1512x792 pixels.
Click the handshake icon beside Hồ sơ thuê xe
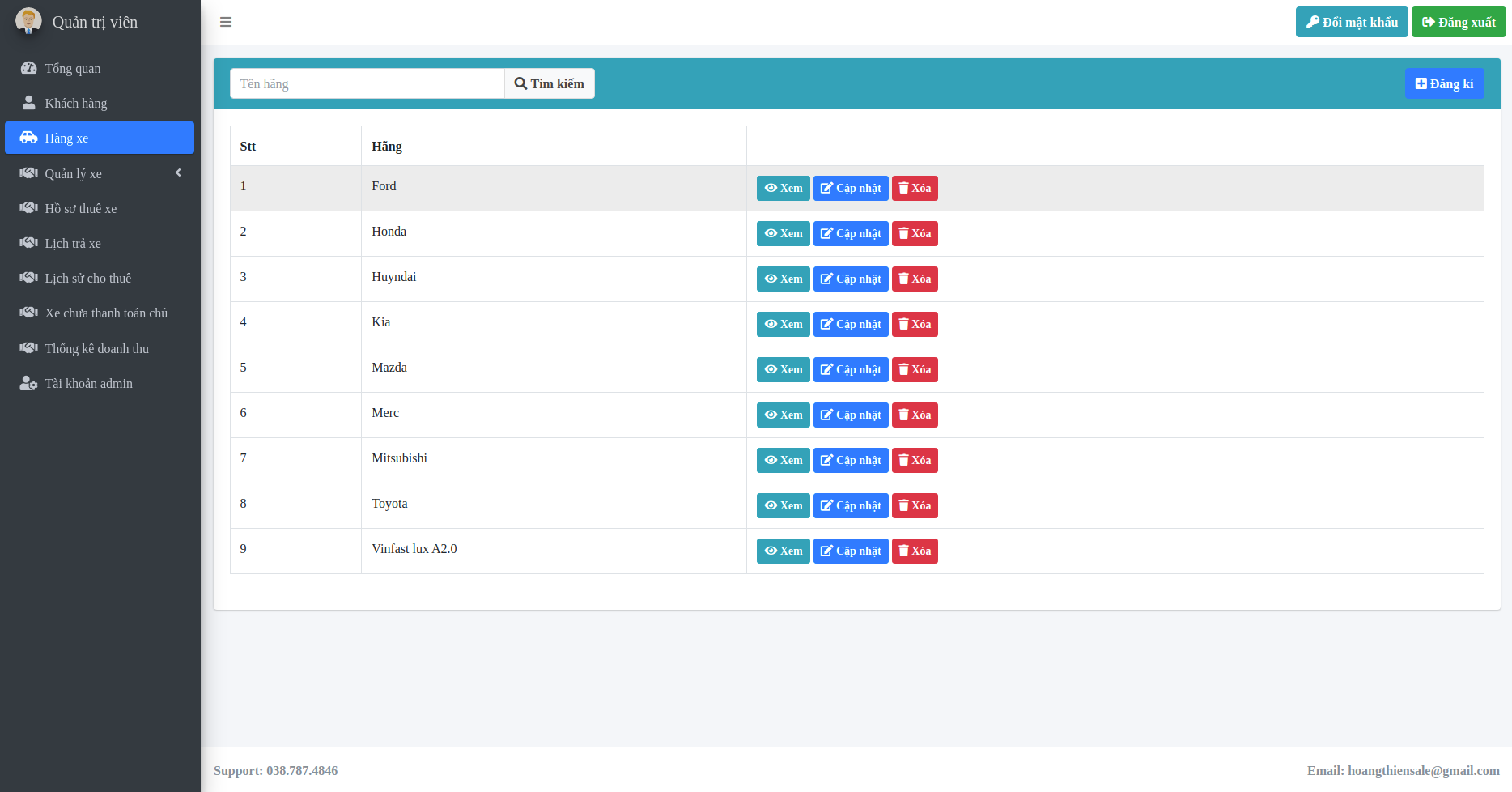(28, 208)
